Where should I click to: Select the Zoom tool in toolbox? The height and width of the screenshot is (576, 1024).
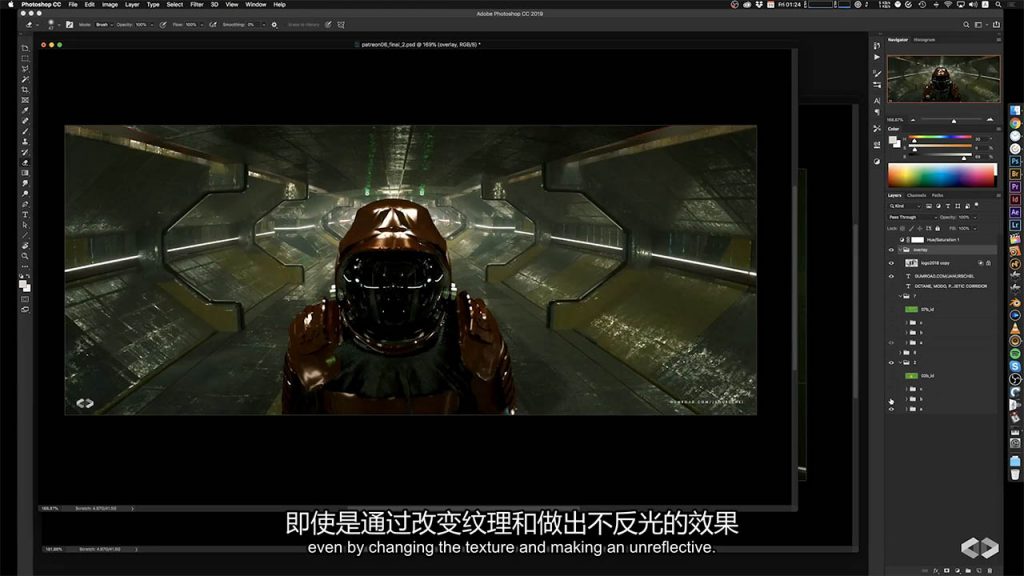25,256
